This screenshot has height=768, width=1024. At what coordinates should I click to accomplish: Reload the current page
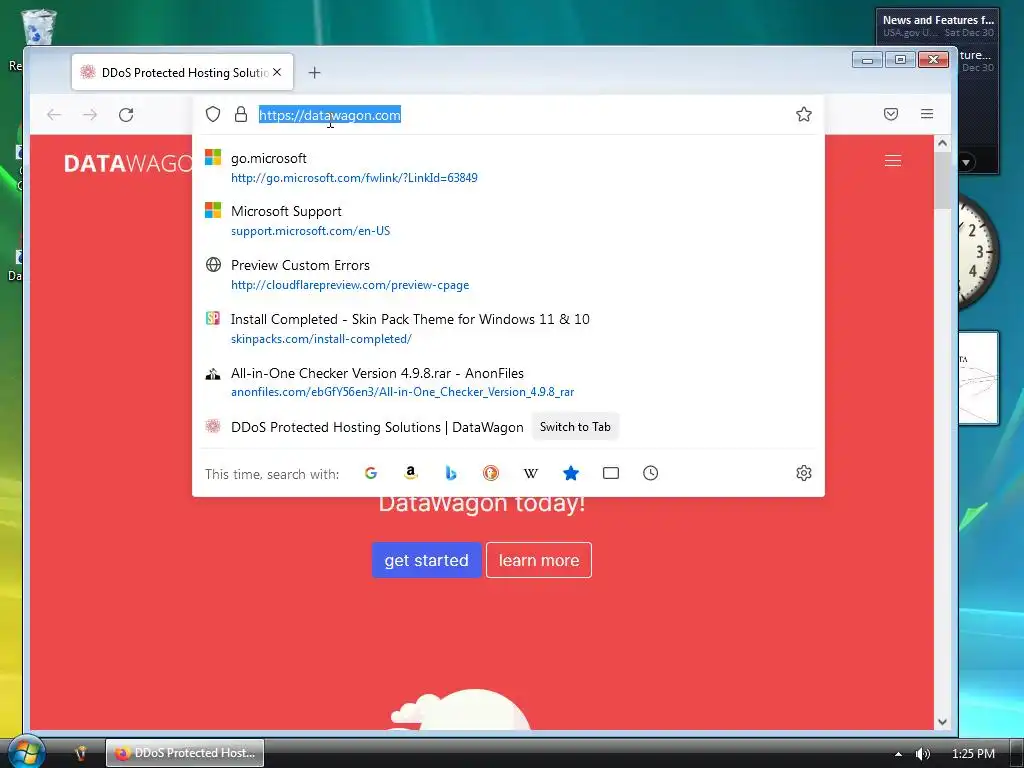126,115
